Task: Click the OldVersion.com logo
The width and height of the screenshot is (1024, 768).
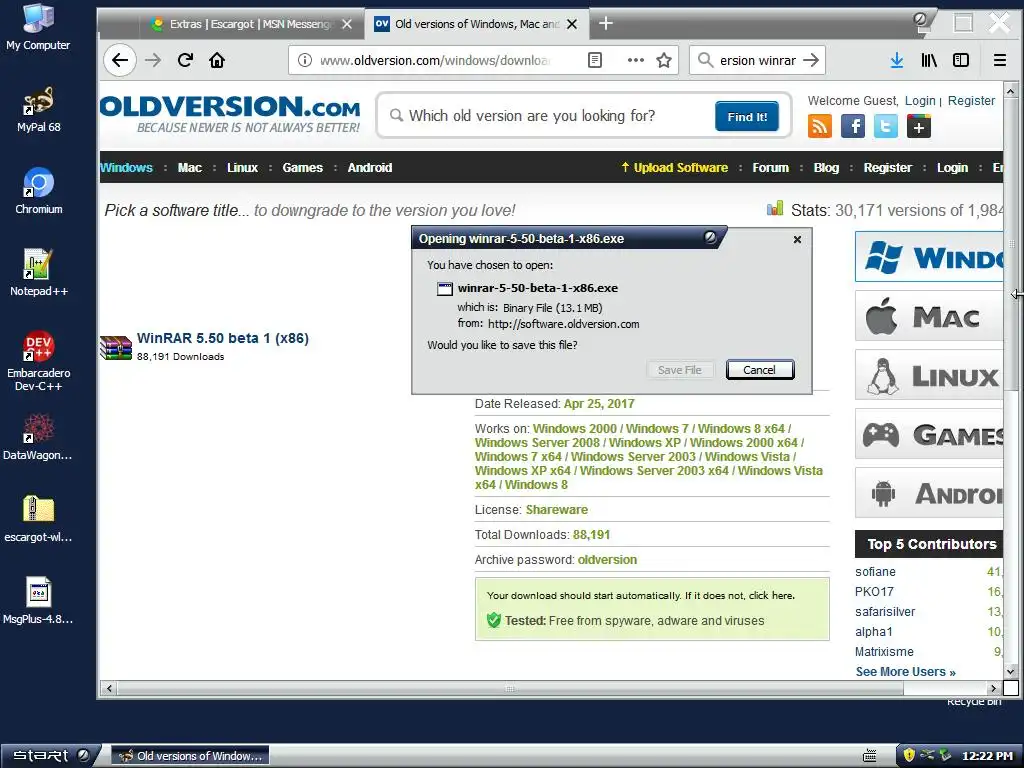Action: [x=230, y=114]
